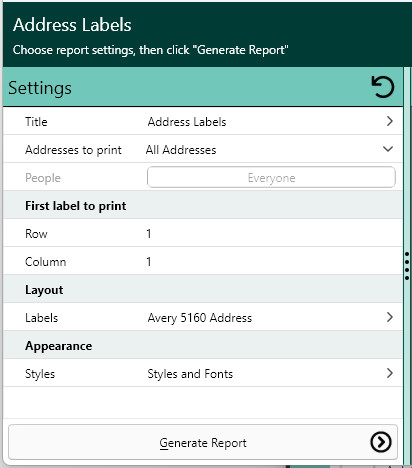Click the Title row label
Image resolution: width=412 pixels, height=468 pixels.
point(36,122)
